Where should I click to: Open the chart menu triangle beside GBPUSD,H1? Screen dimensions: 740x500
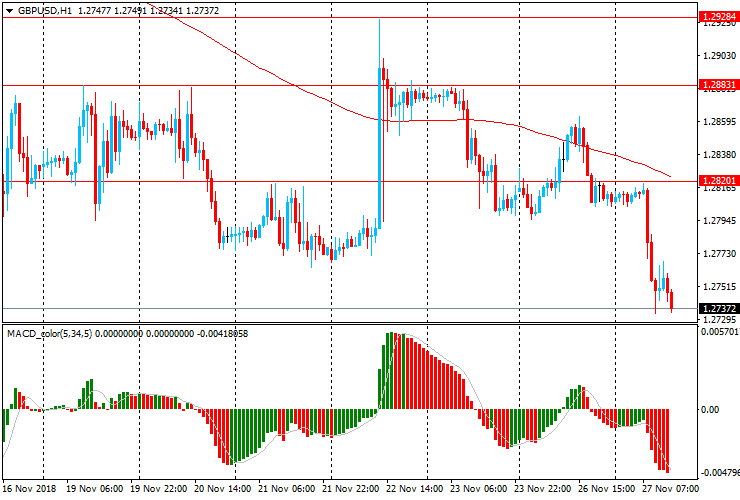click(8, 10)
